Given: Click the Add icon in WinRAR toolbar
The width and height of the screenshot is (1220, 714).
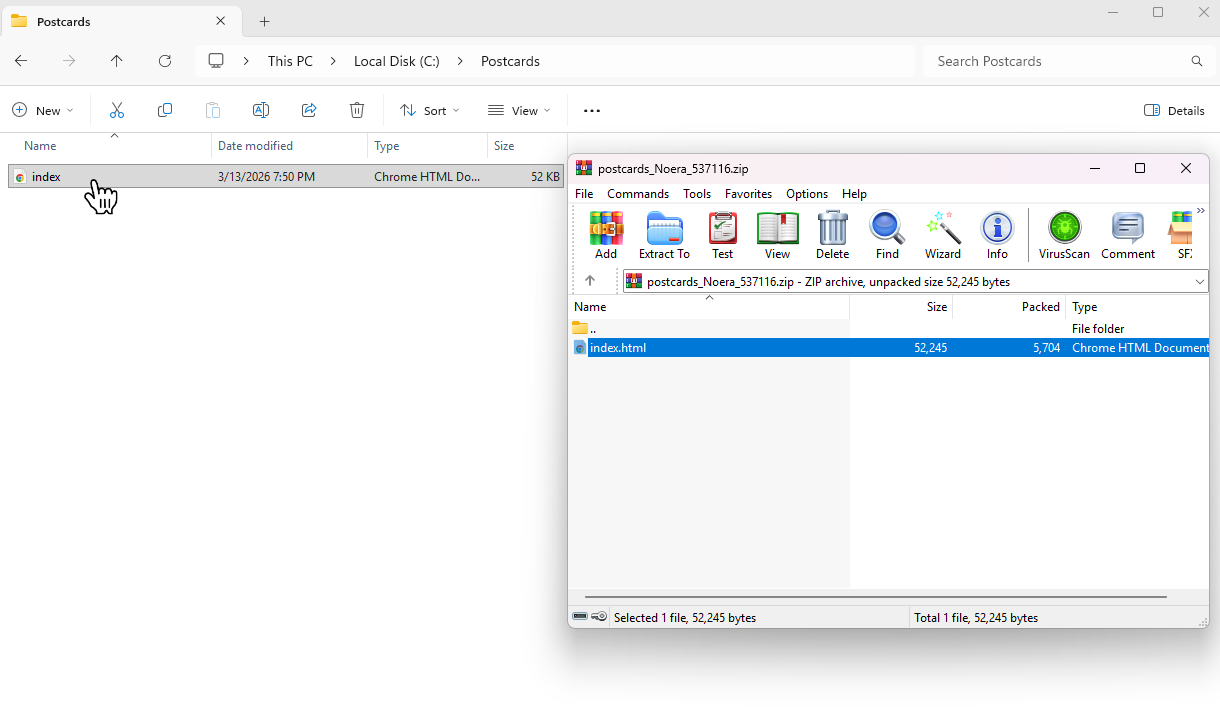Looking at the screenshot, I should [606, 236].
